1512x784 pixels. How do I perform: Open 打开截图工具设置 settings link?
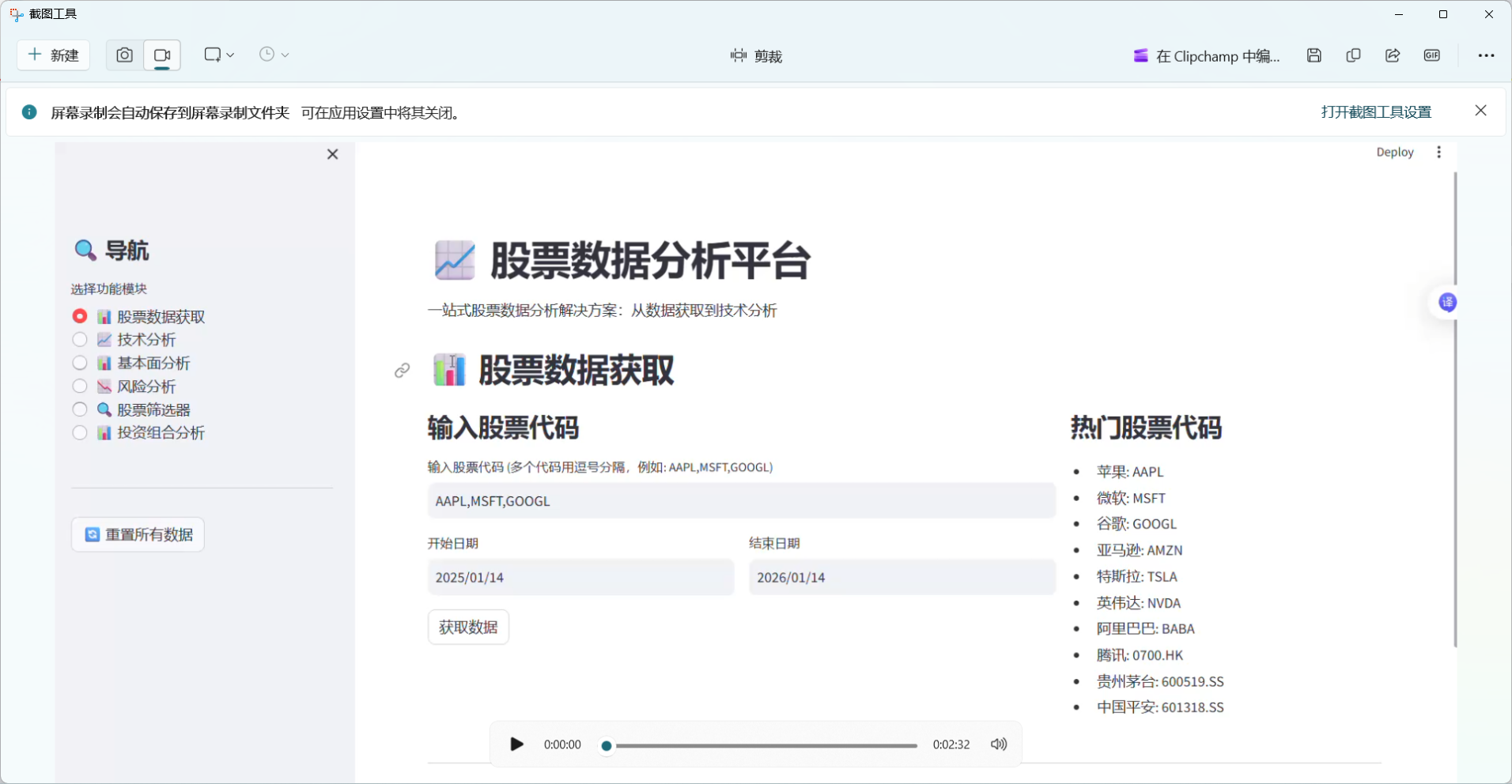coord(1375,111)
